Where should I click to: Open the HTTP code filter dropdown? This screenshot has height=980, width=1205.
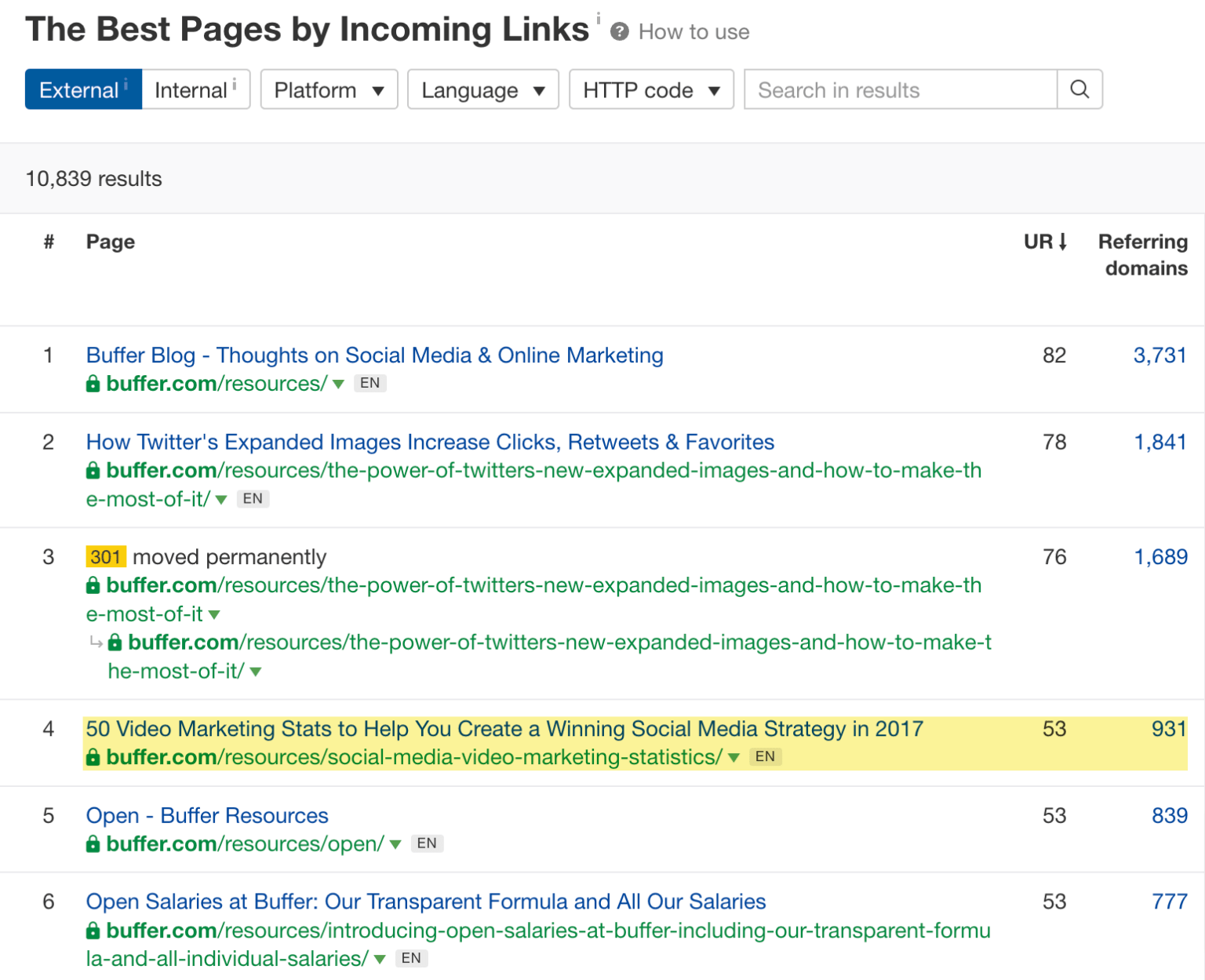[651, 89]
